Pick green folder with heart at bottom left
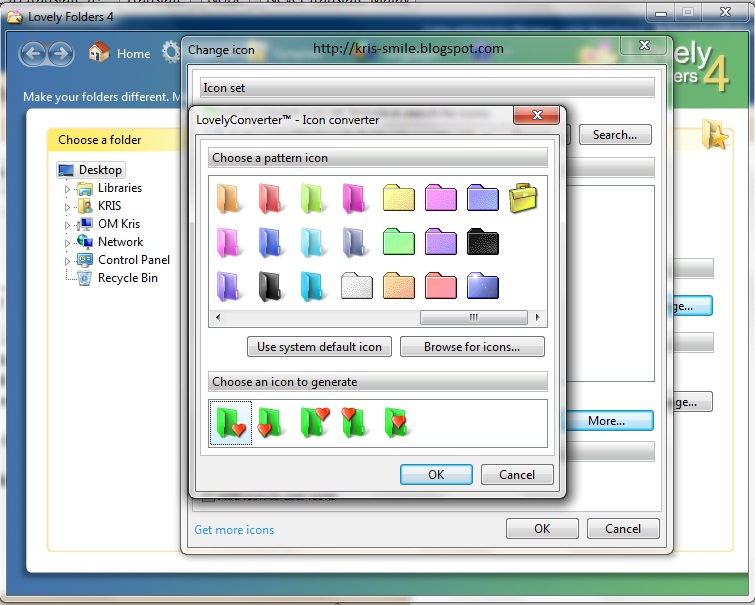The width and height of the screenshot is (755, 605). coord(271,422)
